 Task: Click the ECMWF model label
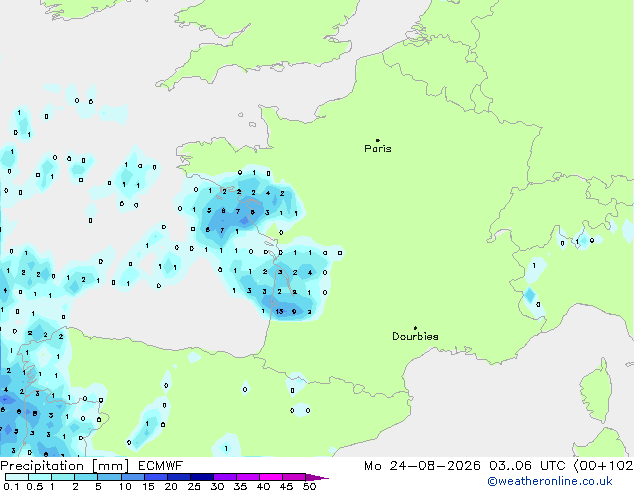[161, 466]
